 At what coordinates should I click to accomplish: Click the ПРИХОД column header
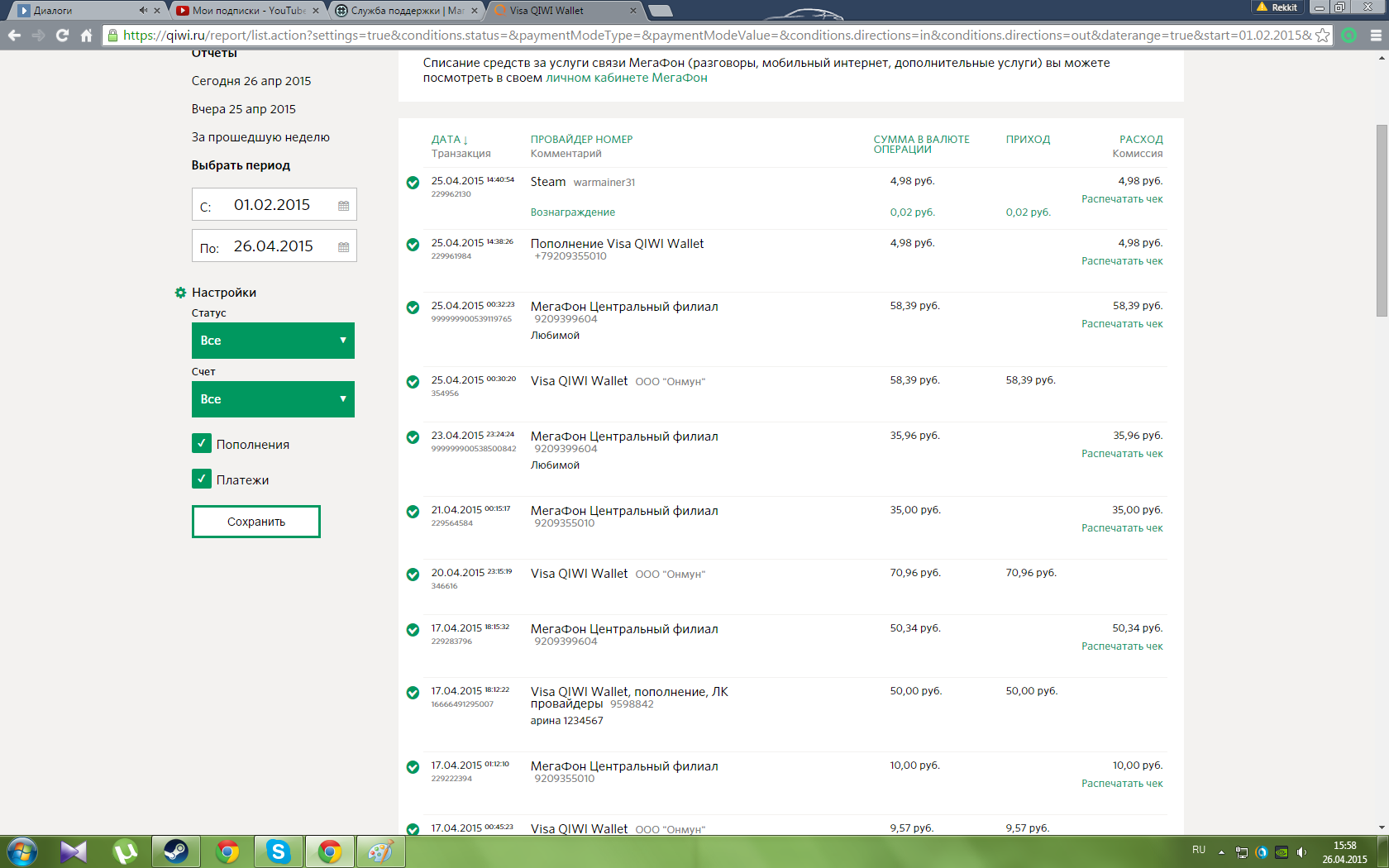[x=1028, y=140]
